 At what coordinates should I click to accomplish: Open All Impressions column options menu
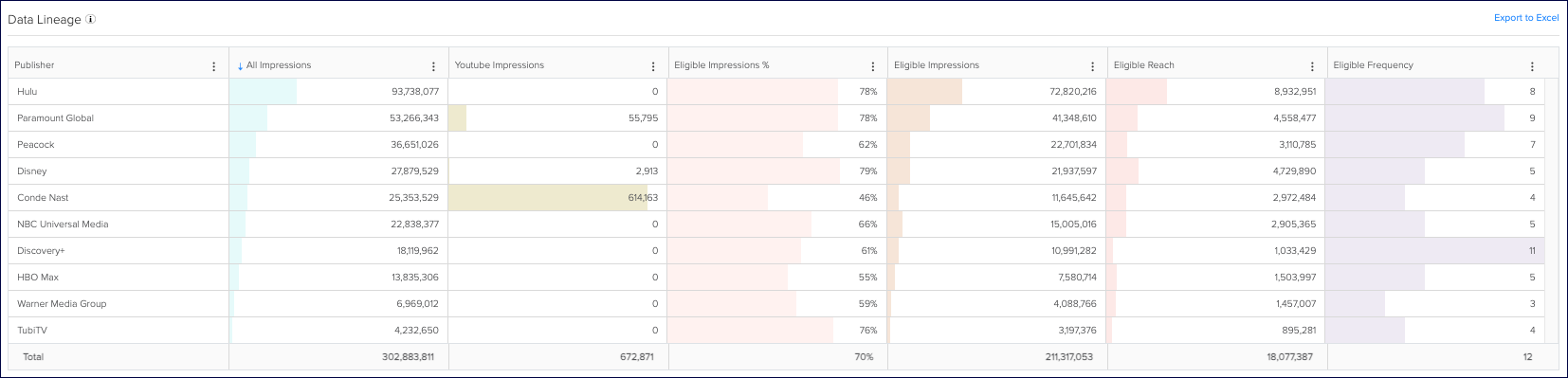pos(434,66)
